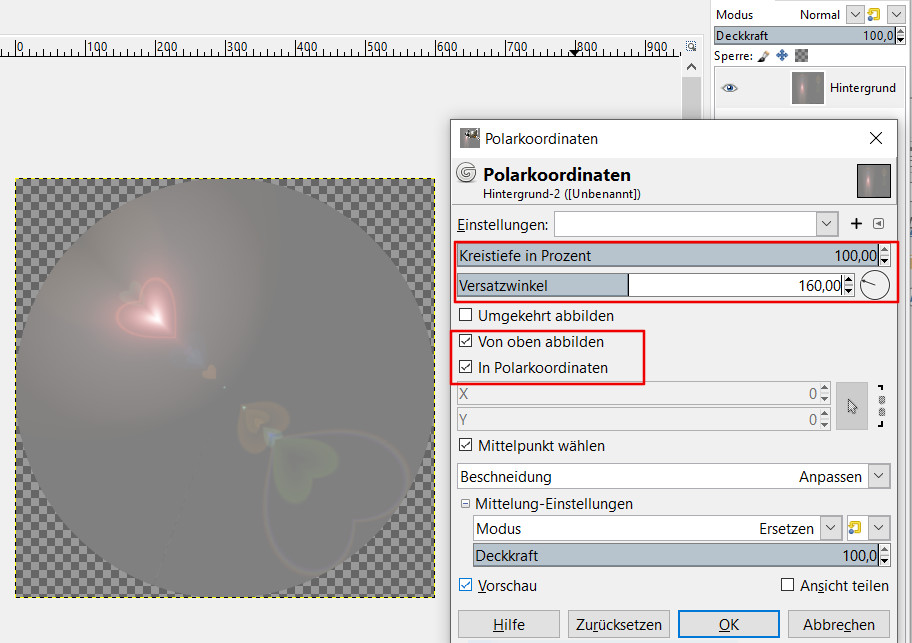This screenshot has width=912, height=643.
Task: Click the Hintergrund-2 ([Unbenannt]) subtitle
Action: click(562, 194)
